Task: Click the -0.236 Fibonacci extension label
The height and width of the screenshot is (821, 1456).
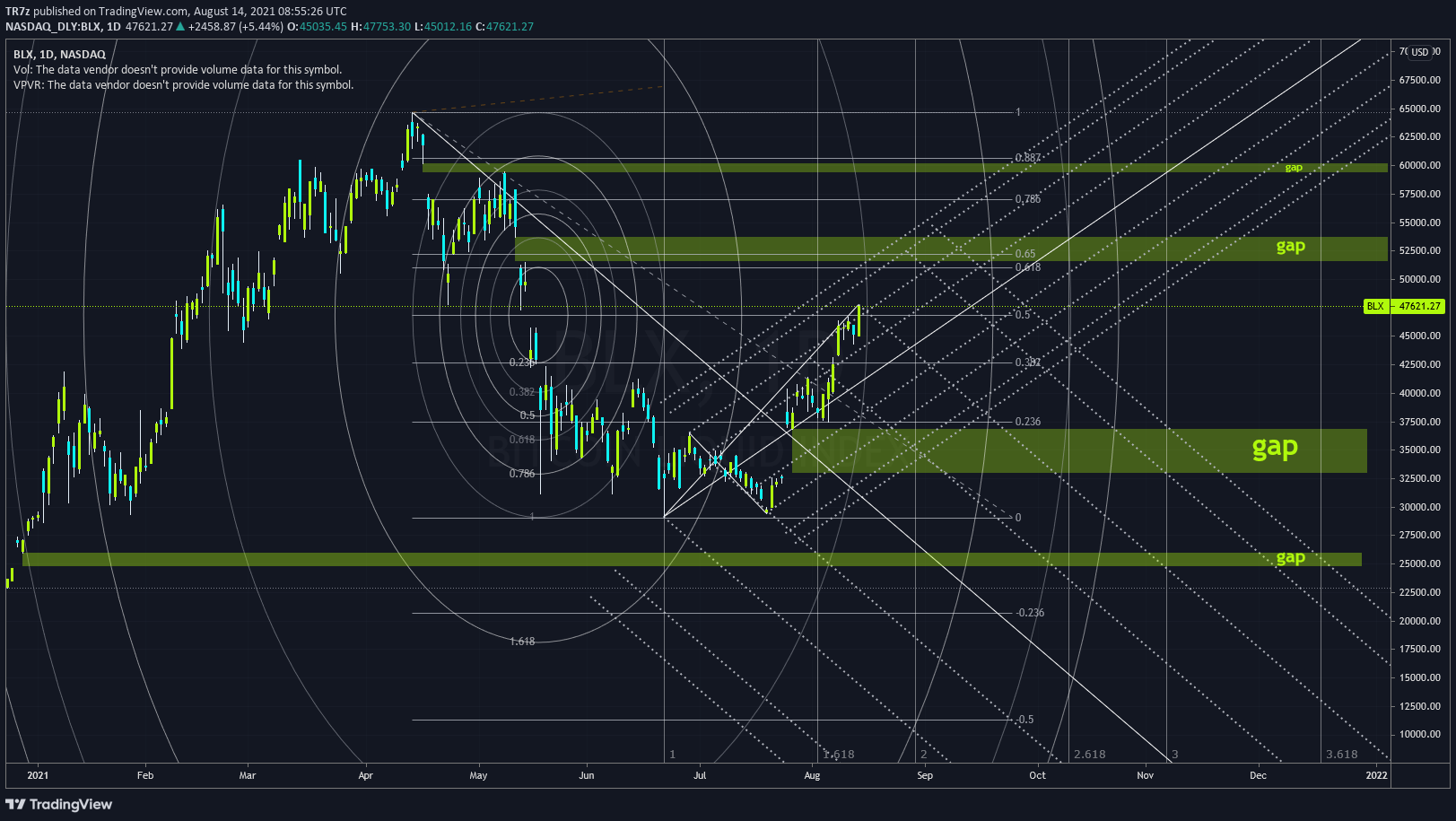Action: [x=1030, y=613]
